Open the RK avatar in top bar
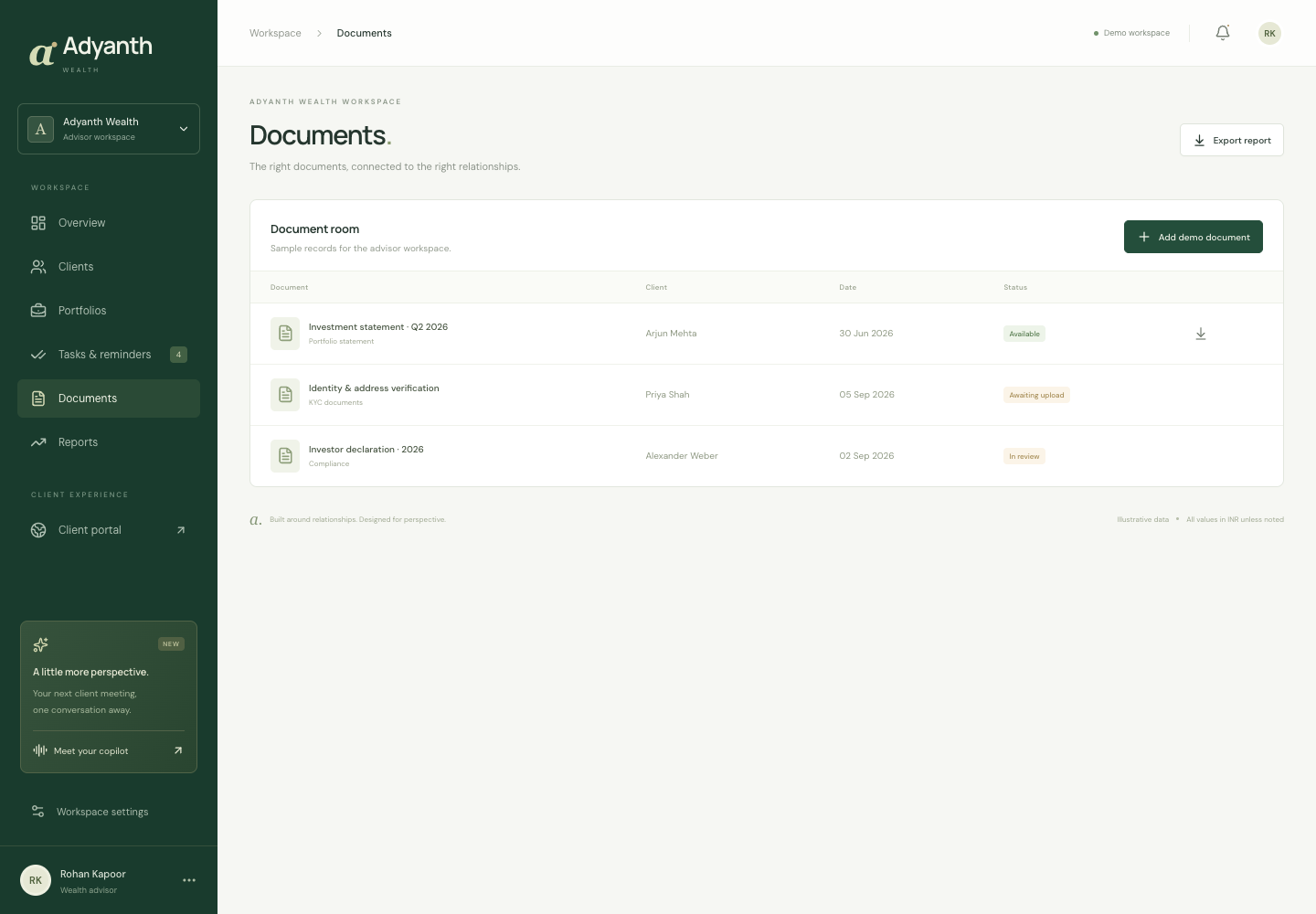Screen dimensions: 1316x914 tap(1269, 33)
